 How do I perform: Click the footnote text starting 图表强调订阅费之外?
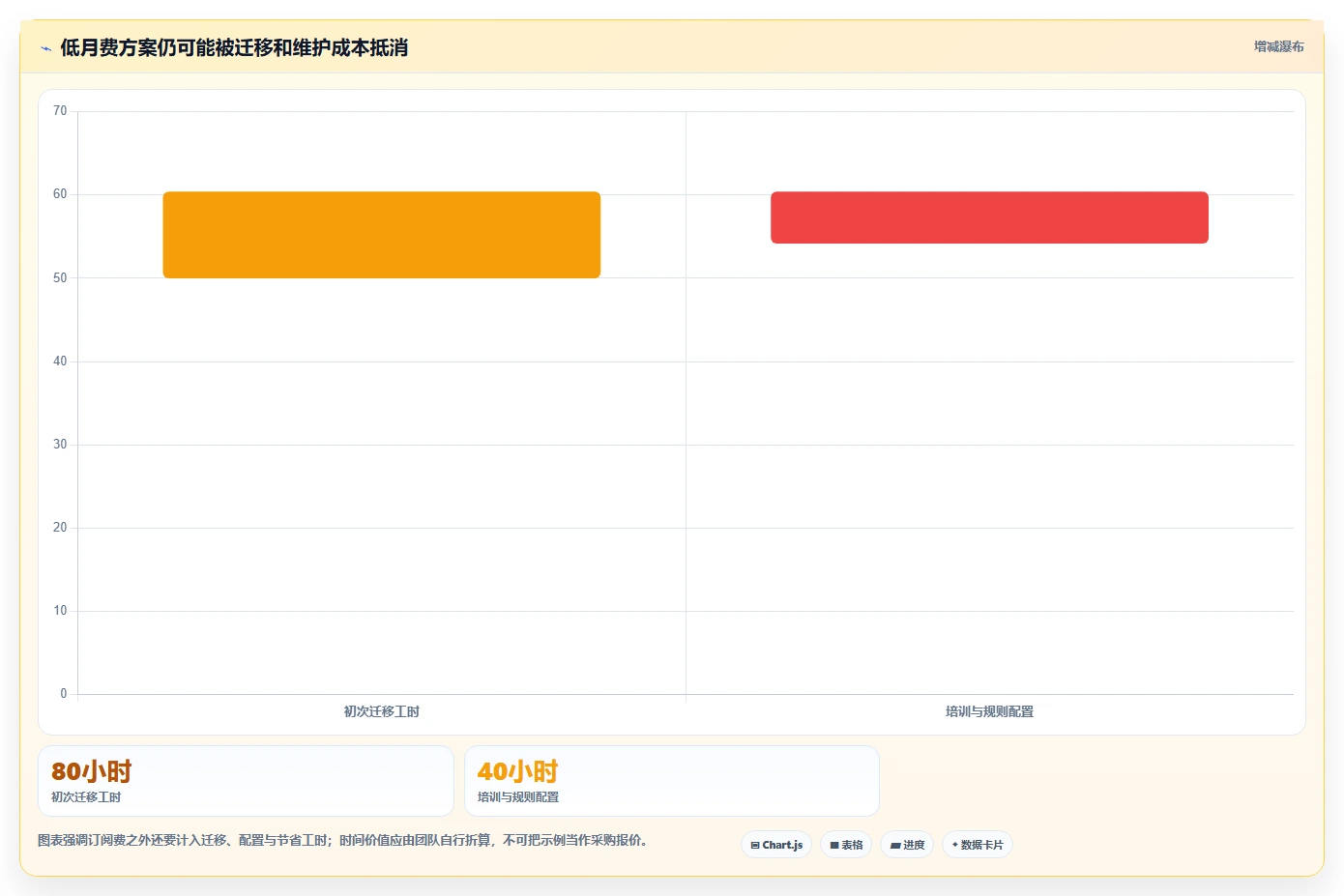(x=342, y=841)
